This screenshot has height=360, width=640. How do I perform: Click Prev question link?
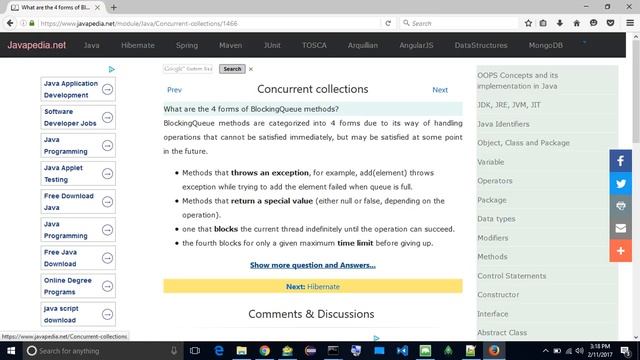click(x=174, y=90)
